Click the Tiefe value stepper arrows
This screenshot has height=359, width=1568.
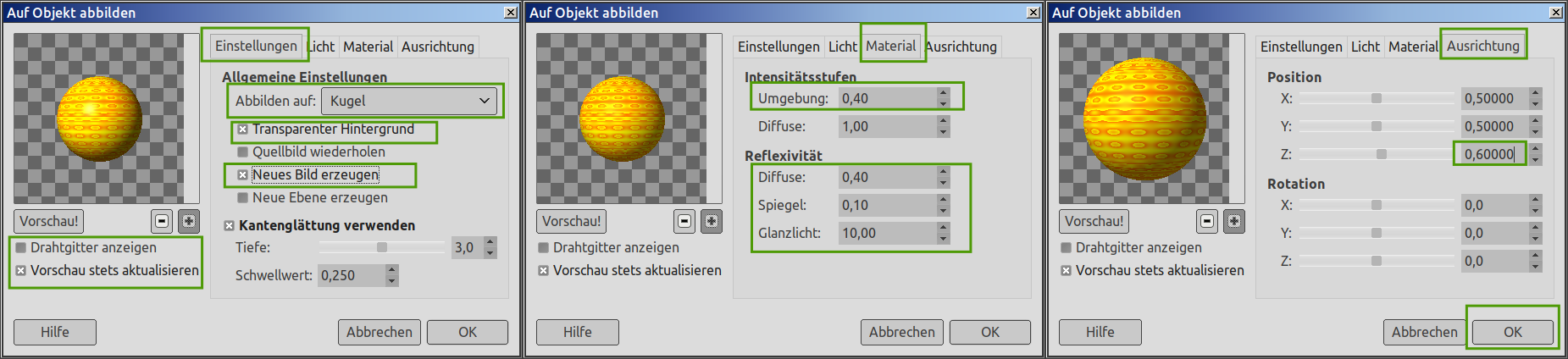tap(490, 247)
